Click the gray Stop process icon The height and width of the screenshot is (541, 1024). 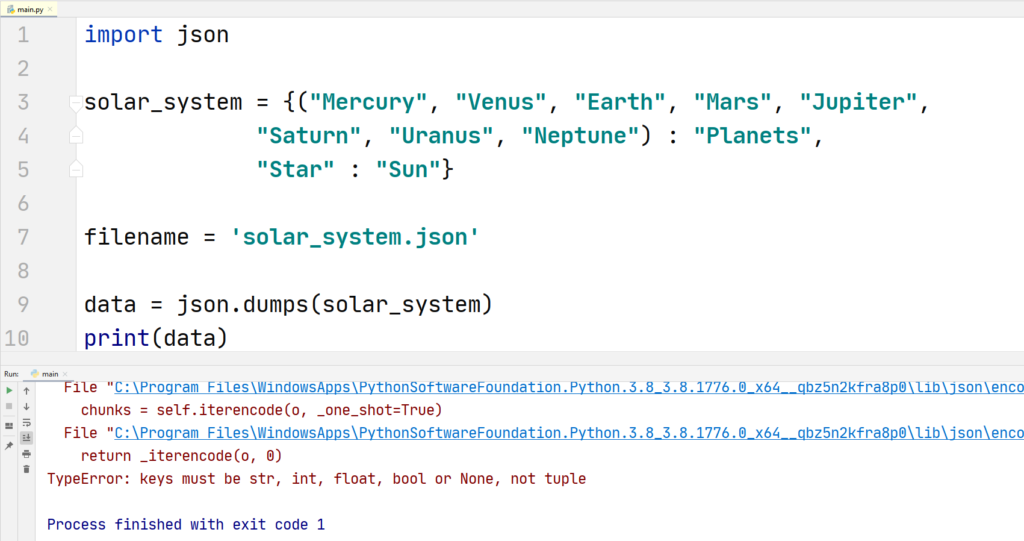9,406
